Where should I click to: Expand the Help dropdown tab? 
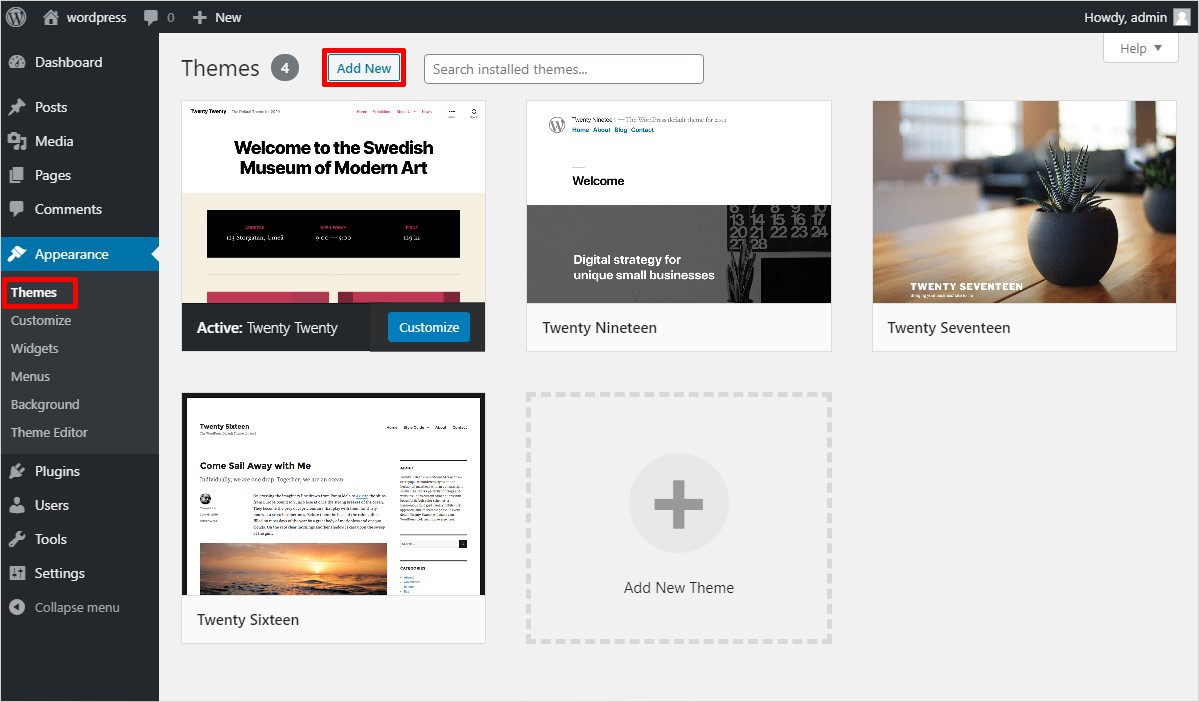coord(1140,48)
